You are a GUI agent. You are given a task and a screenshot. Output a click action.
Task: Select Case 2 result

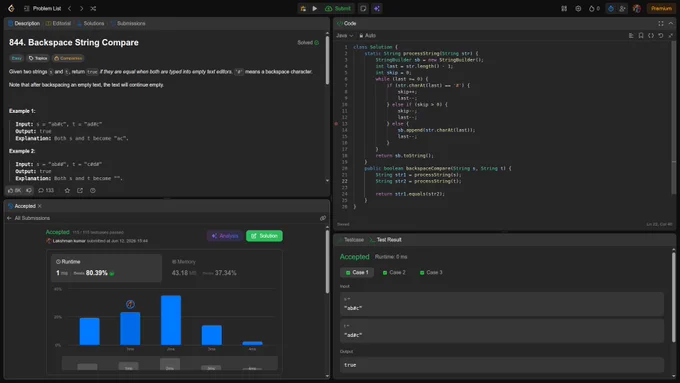click(394, 272)
